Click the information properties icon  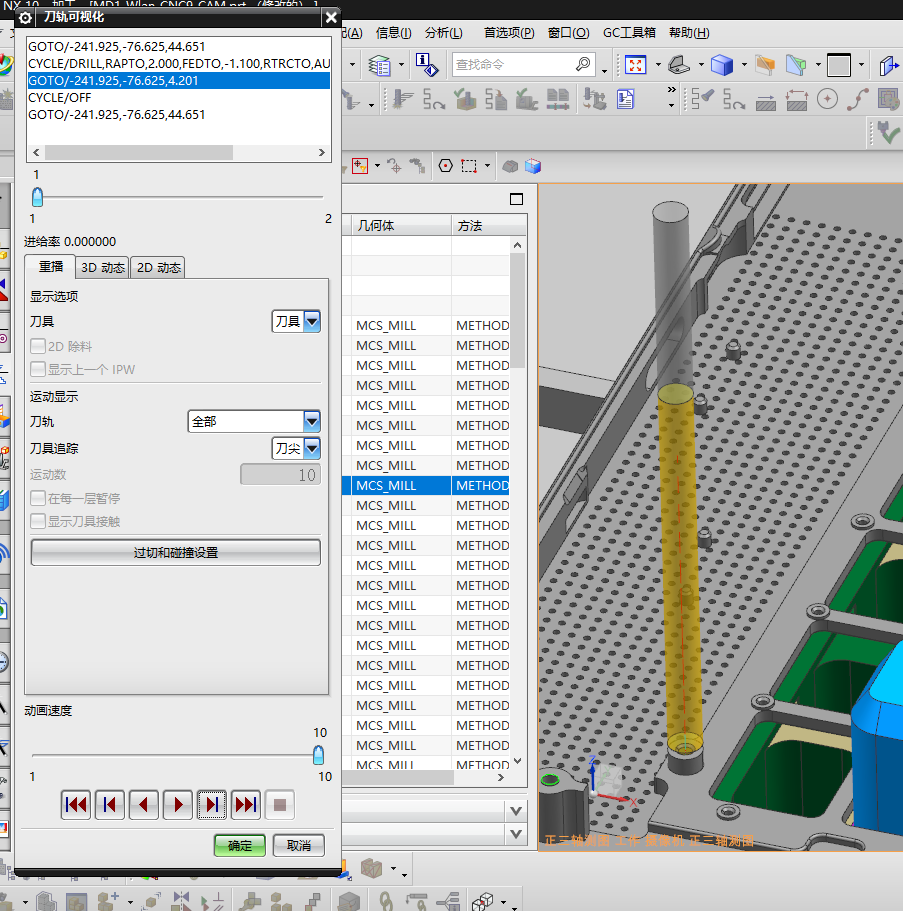tap(427, 66)
